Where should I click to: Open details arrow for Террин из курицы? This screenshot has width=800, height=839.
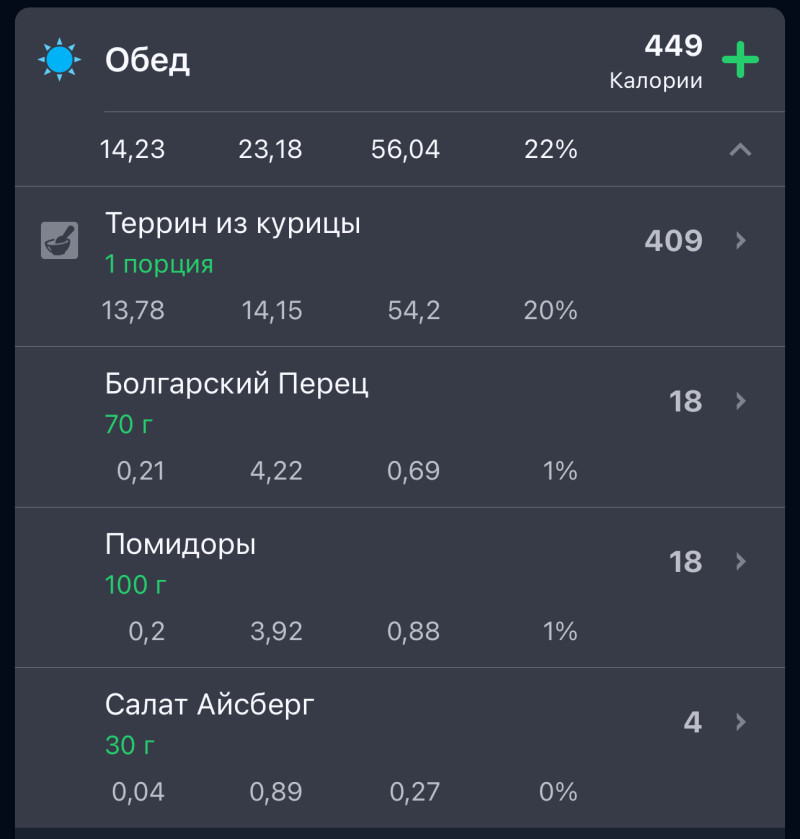tap(741, 241)
